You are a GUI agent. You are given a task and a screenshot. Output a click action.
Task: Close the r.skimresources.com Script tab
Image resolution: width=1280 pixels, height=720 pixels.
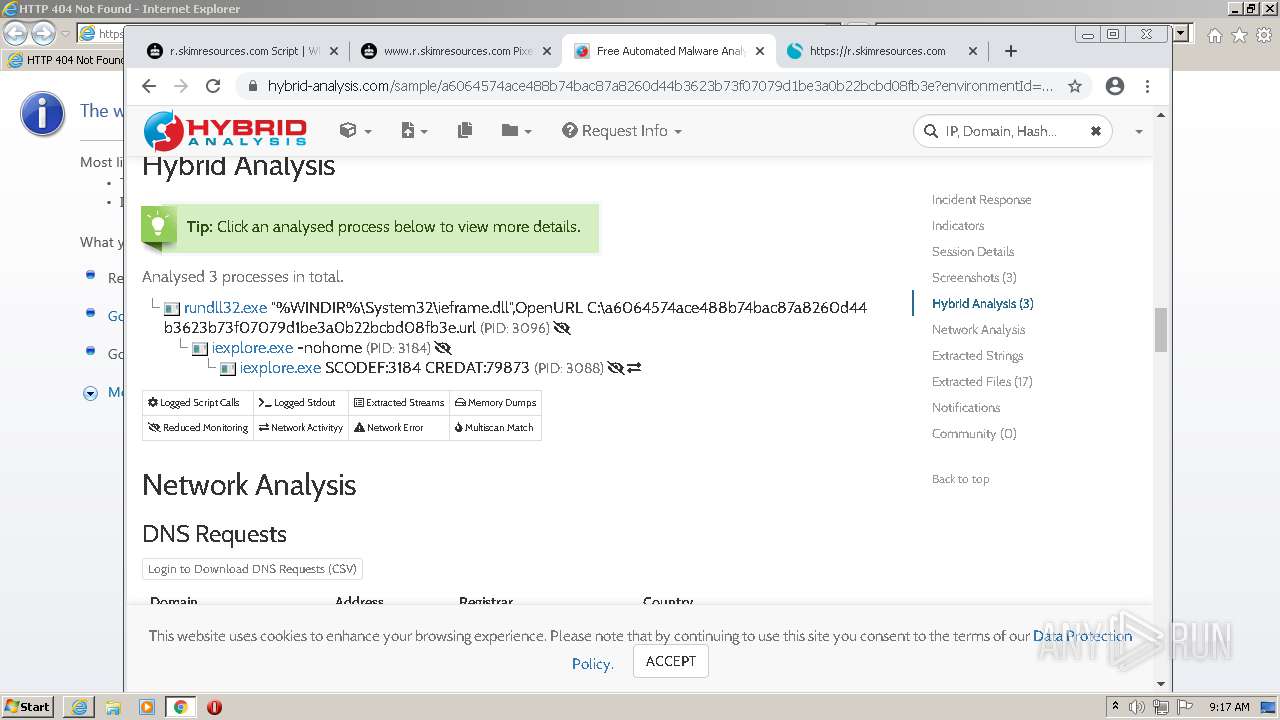334,51
